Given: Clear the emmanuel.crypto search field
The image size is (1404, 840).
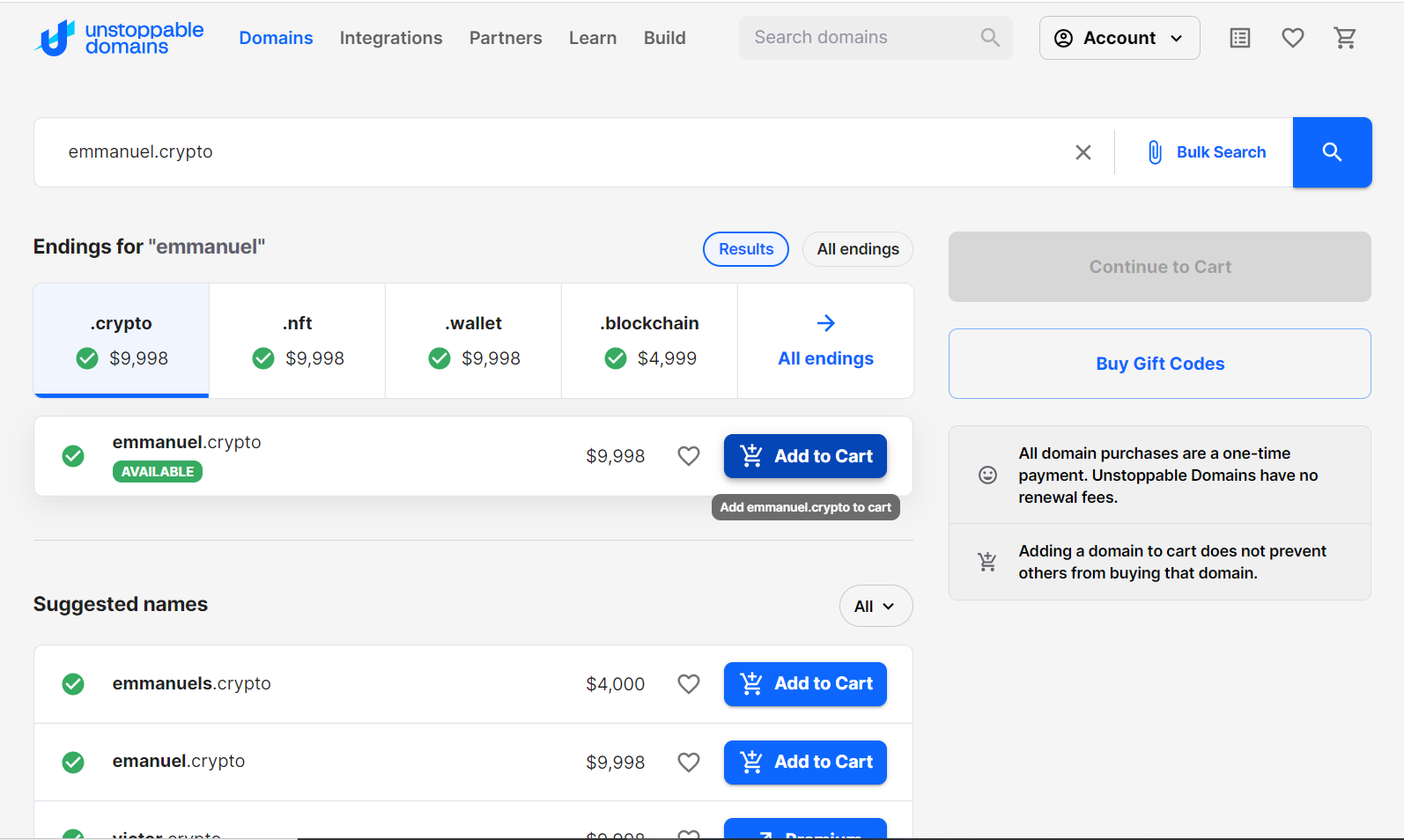Looking at the screenshot, I should [1083, 152].
